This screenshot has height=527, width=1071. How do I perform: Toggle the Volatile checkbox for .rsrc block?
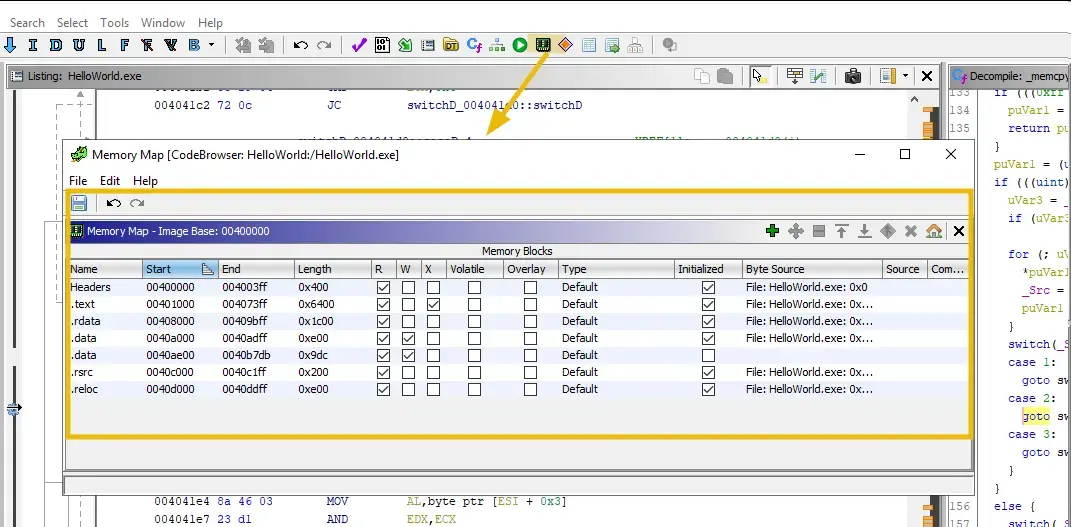tap(474, 373)
